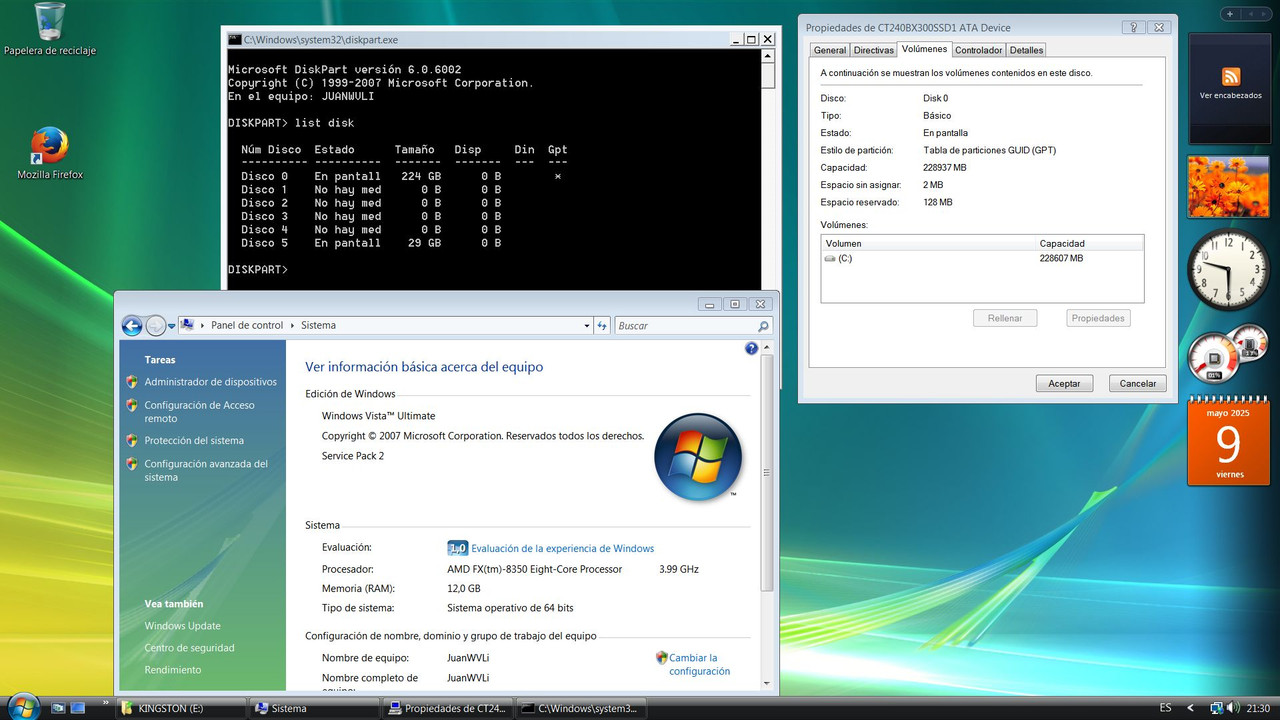Click the ES language bar indicator
This screenshot has width=1280, height=720.
pos(1166,708)
